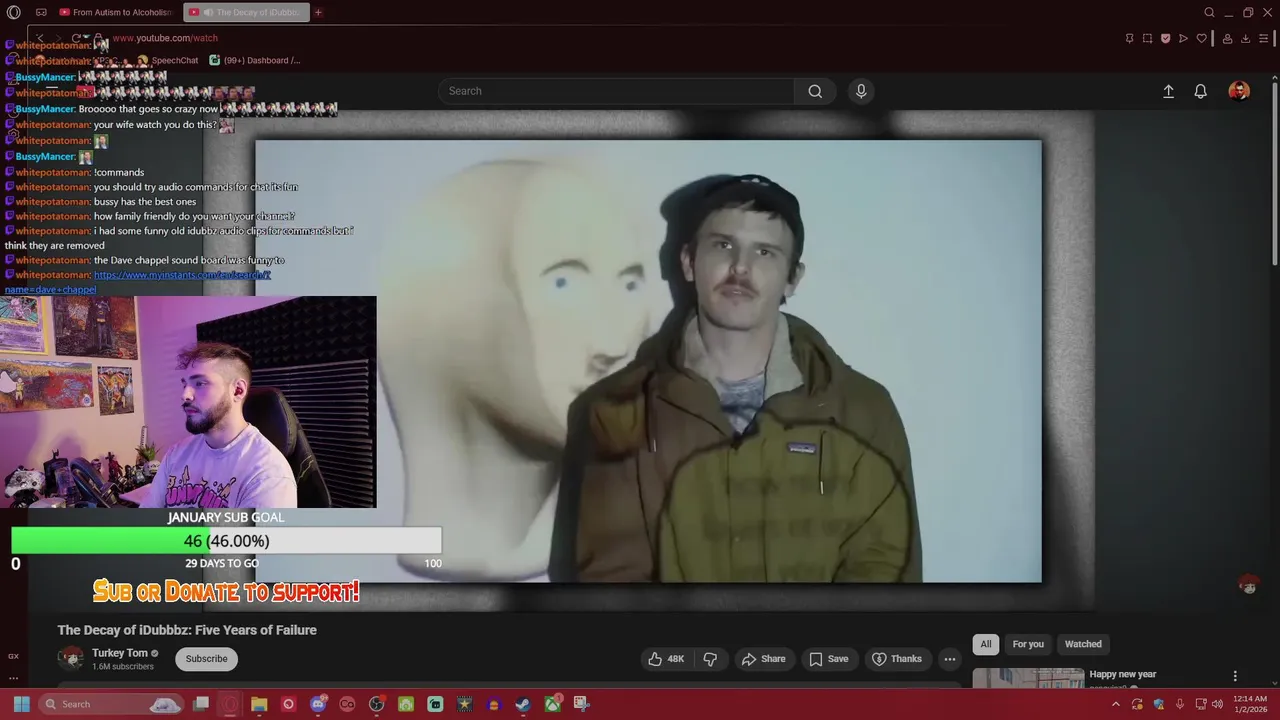Screen dimensions: 1280x720
Task: Open YouTube create/upload icon
Action: (1168, 91)
